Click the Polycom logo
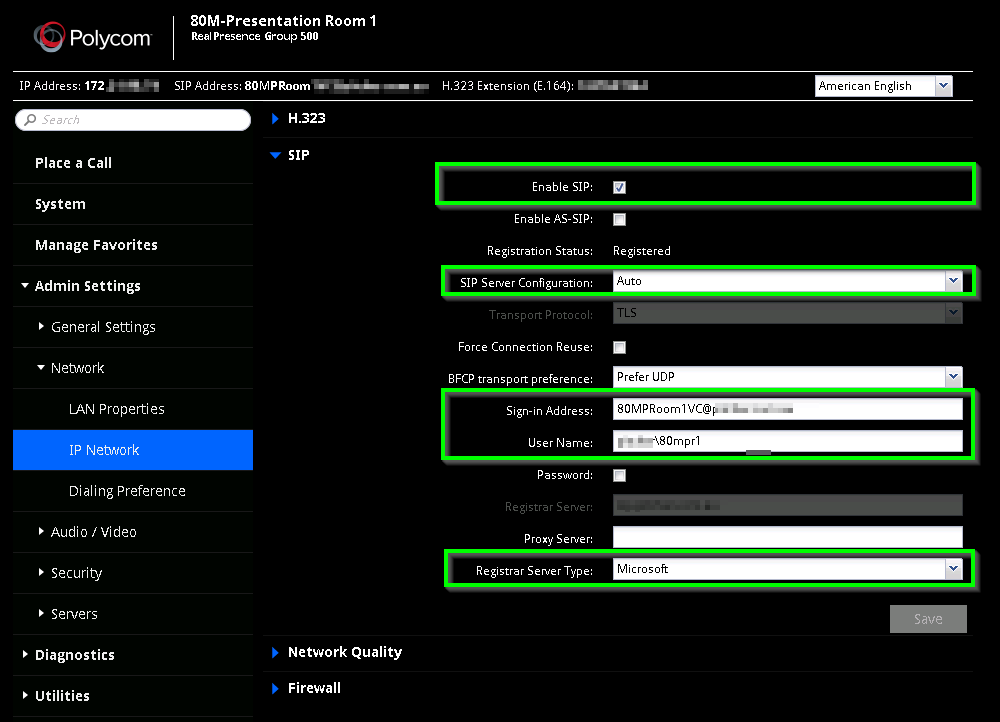Screen dimensions: 1000x722 [92, 37]
